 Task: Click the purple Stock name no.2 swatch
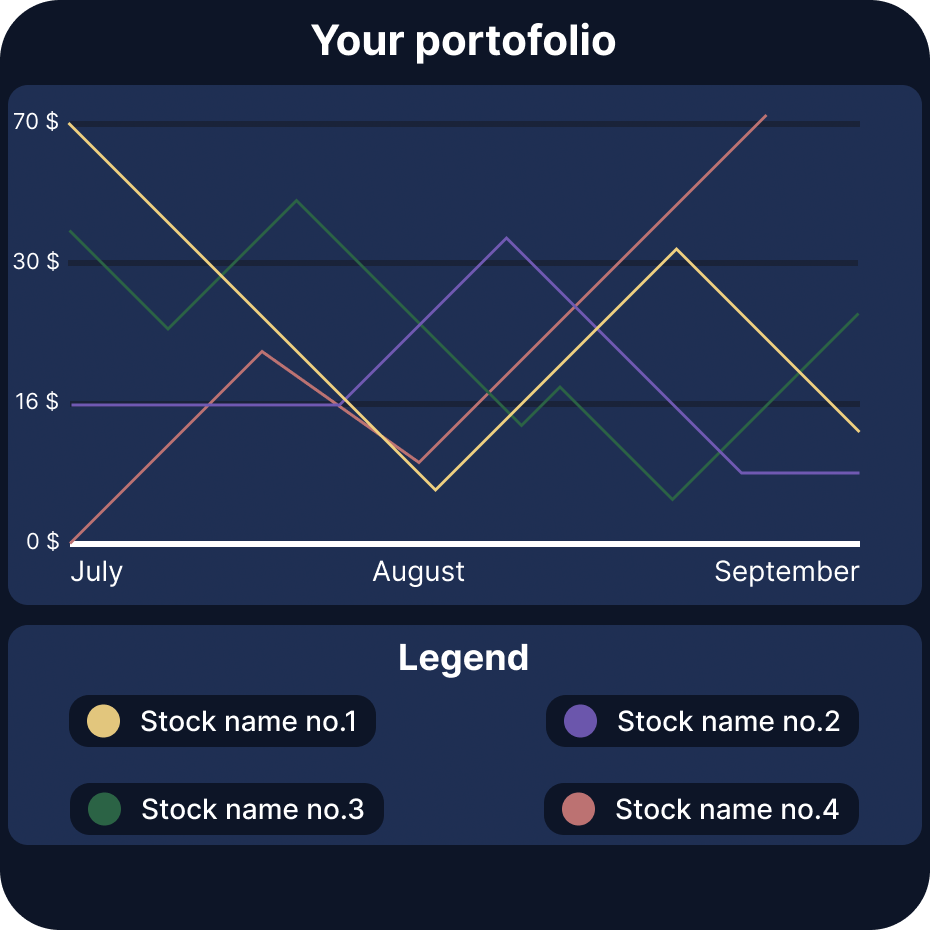(581, 721)
